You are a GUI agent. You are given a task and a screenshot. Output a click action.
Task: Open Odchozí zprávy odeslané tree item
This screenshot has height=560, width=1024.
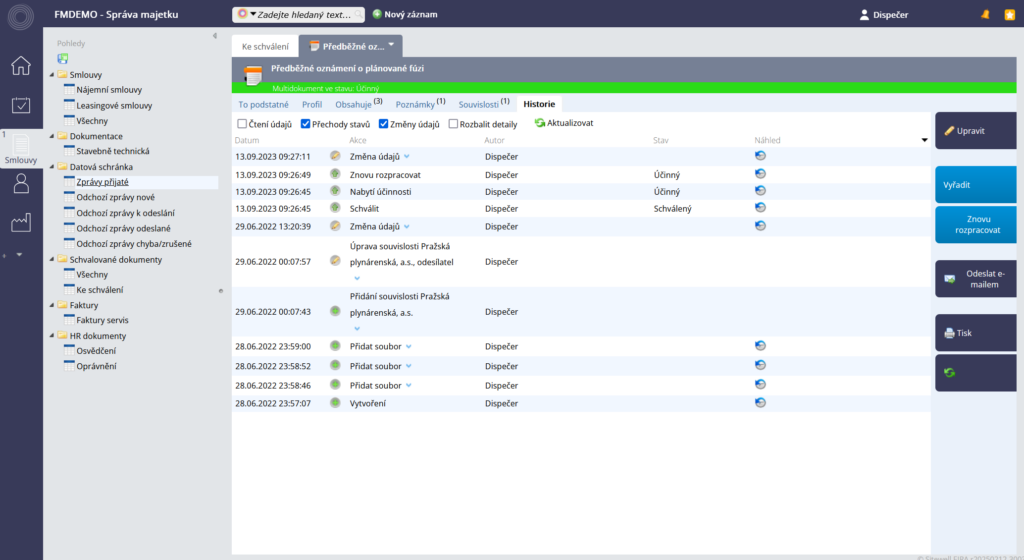click(123, 228)
